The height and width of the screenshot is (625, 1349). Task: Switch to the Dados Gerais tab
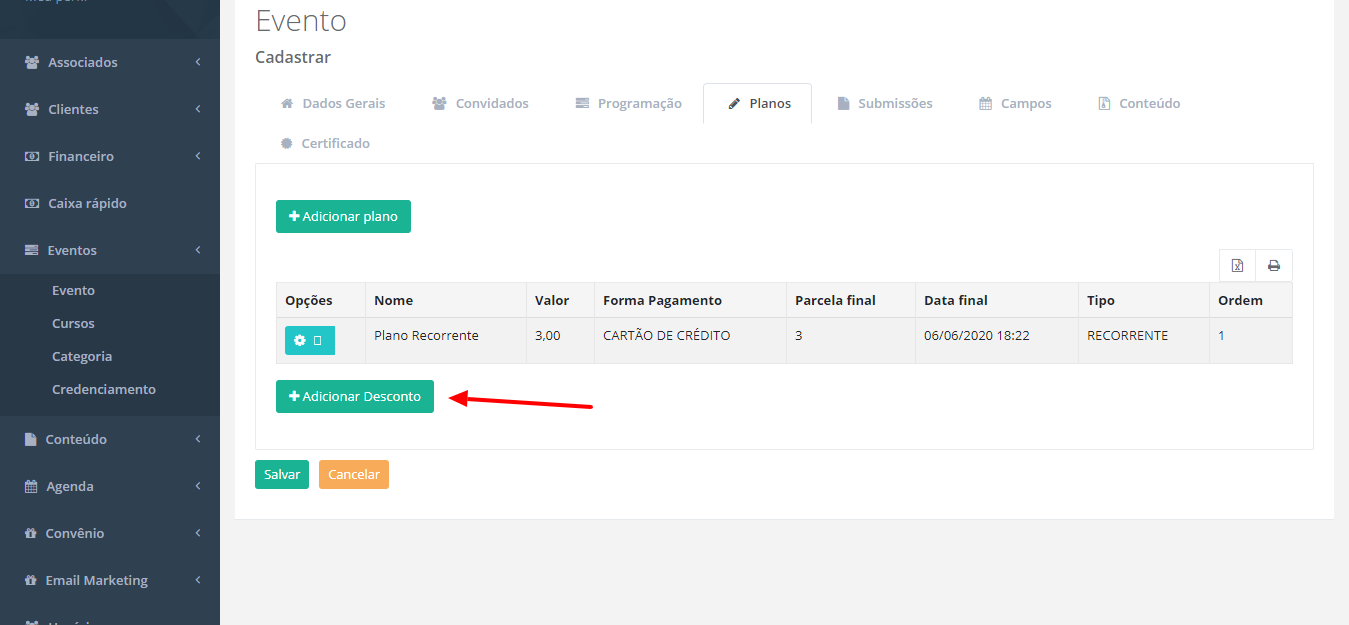(332, 103)
